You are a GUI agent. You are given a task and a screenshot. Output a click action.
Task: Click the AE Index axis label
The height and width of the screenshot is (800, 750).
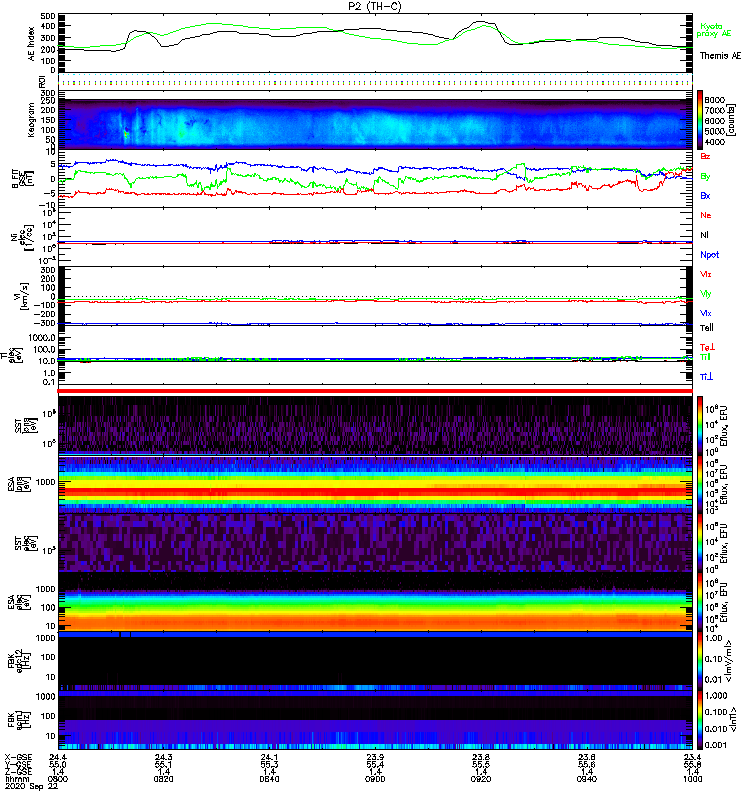(x=32, y=44)
